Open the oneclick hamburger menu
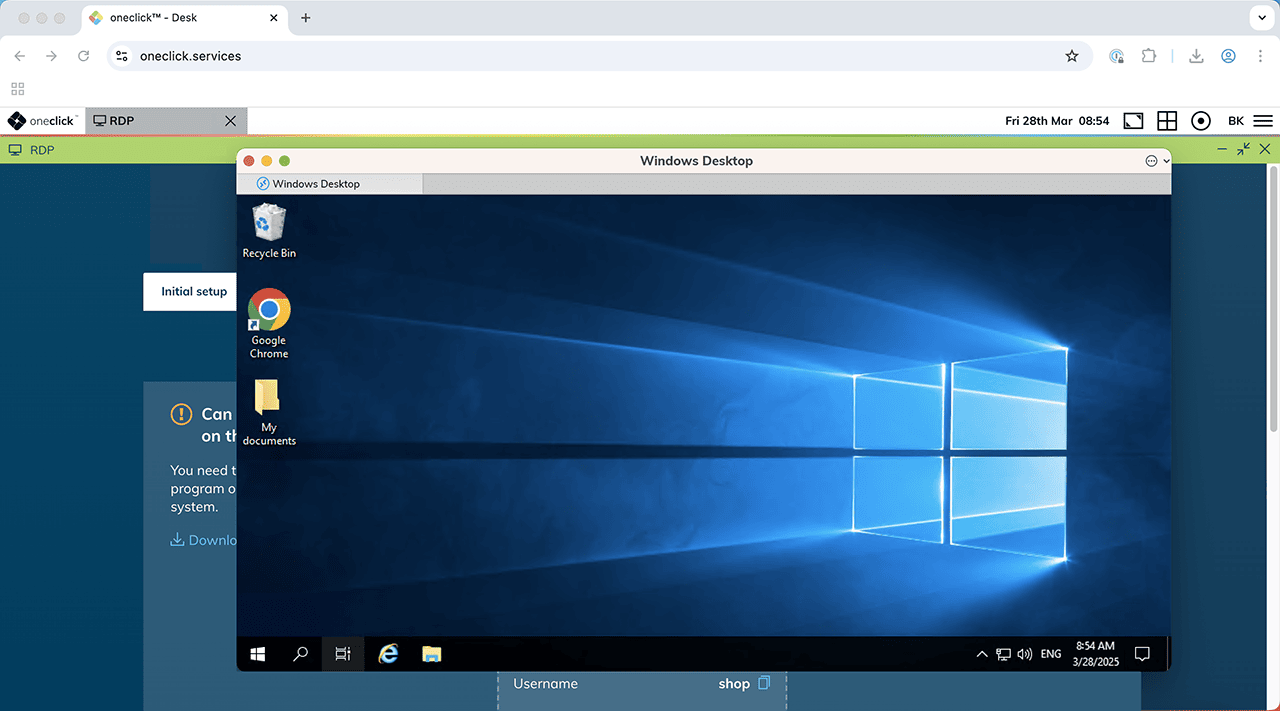The height and width of the screenshot is (711, 1280). point(1263,121)
